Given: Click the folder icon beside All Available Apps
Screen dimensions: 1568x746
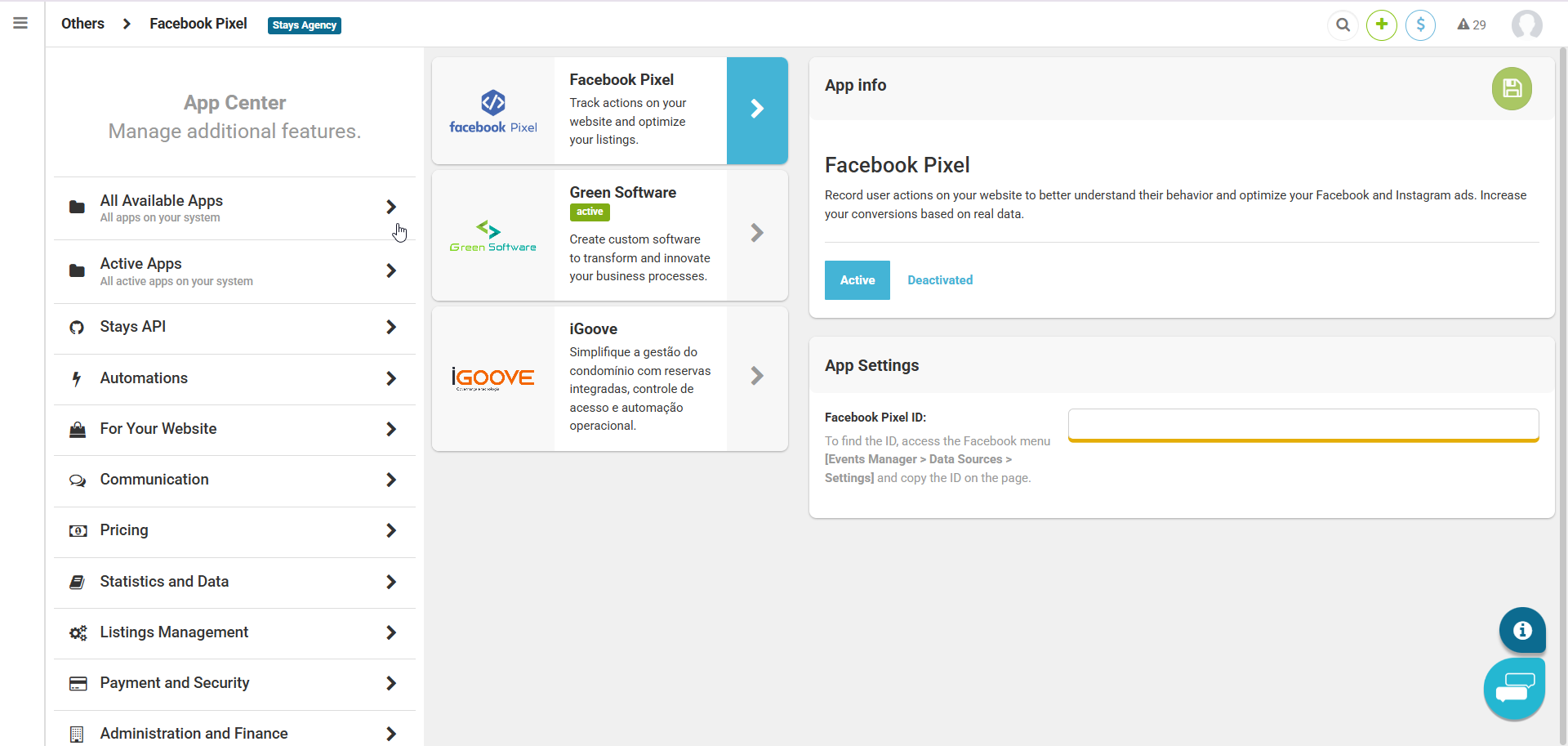Looking at the screenshot, I should point(77,207).
